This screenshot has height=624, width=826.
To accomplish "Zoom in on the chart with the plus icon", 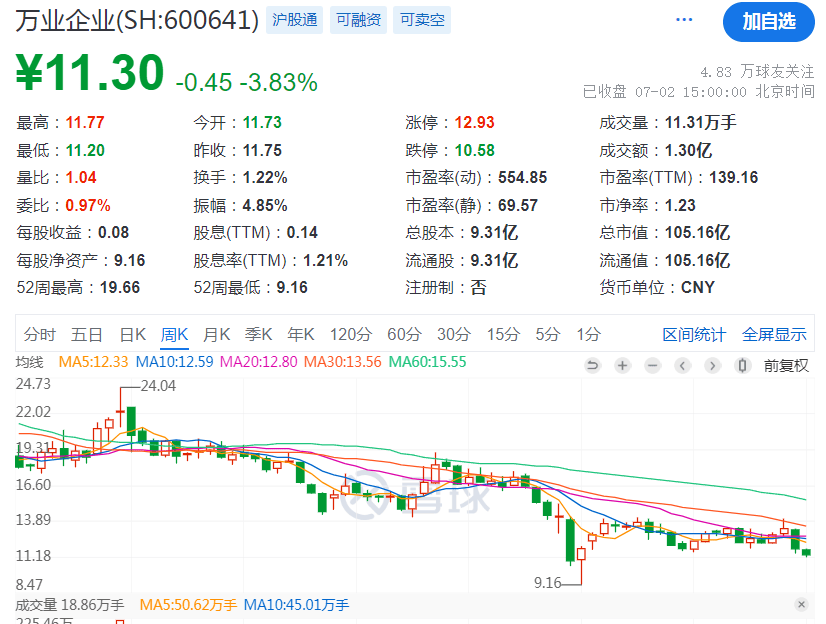I will pos(622,364).
